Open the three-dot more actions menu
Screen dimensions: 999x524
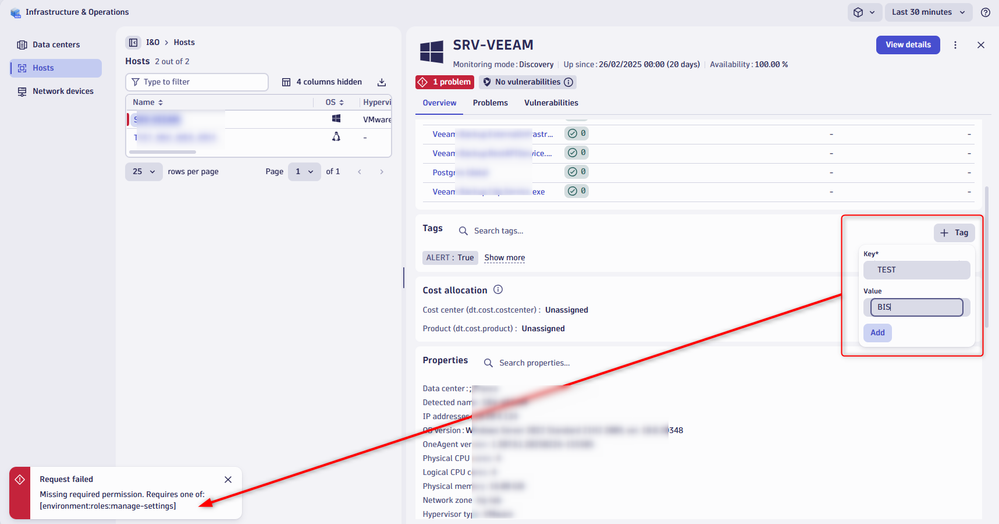pyautogui.click(x=955, y=45)
